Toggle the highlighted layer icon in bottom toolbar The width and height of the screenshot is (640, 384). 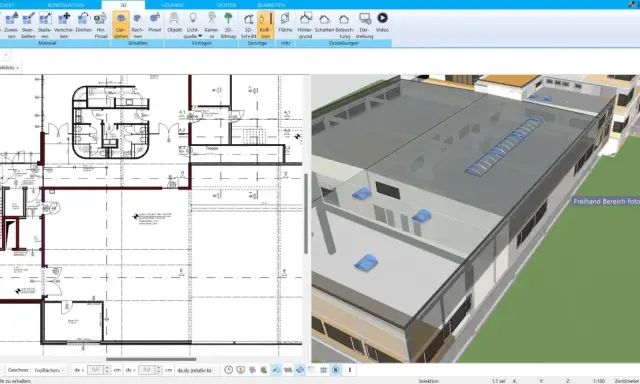click(300, 370)
